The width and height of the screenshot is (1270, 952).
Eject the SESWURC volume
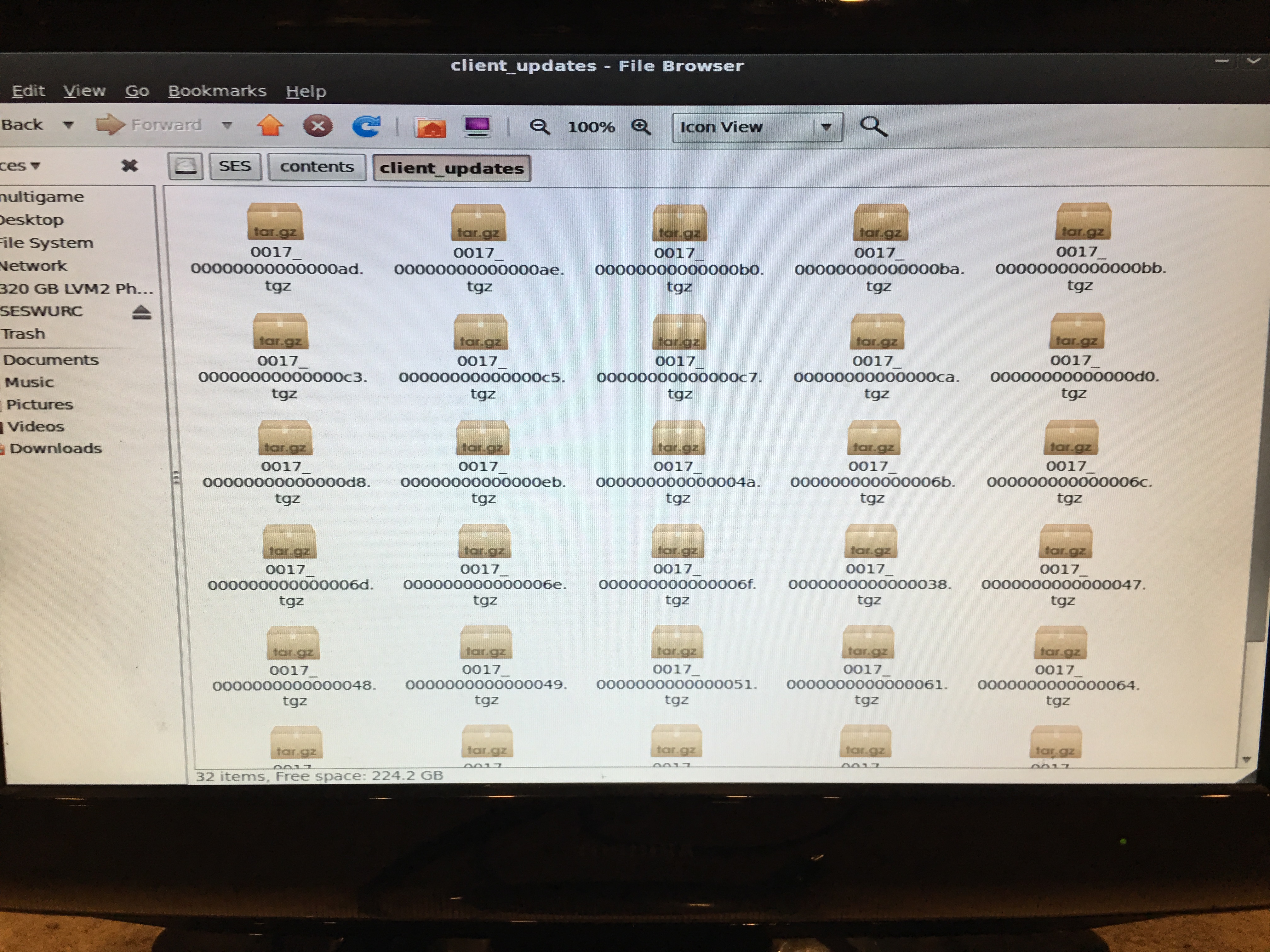(141, 312)
